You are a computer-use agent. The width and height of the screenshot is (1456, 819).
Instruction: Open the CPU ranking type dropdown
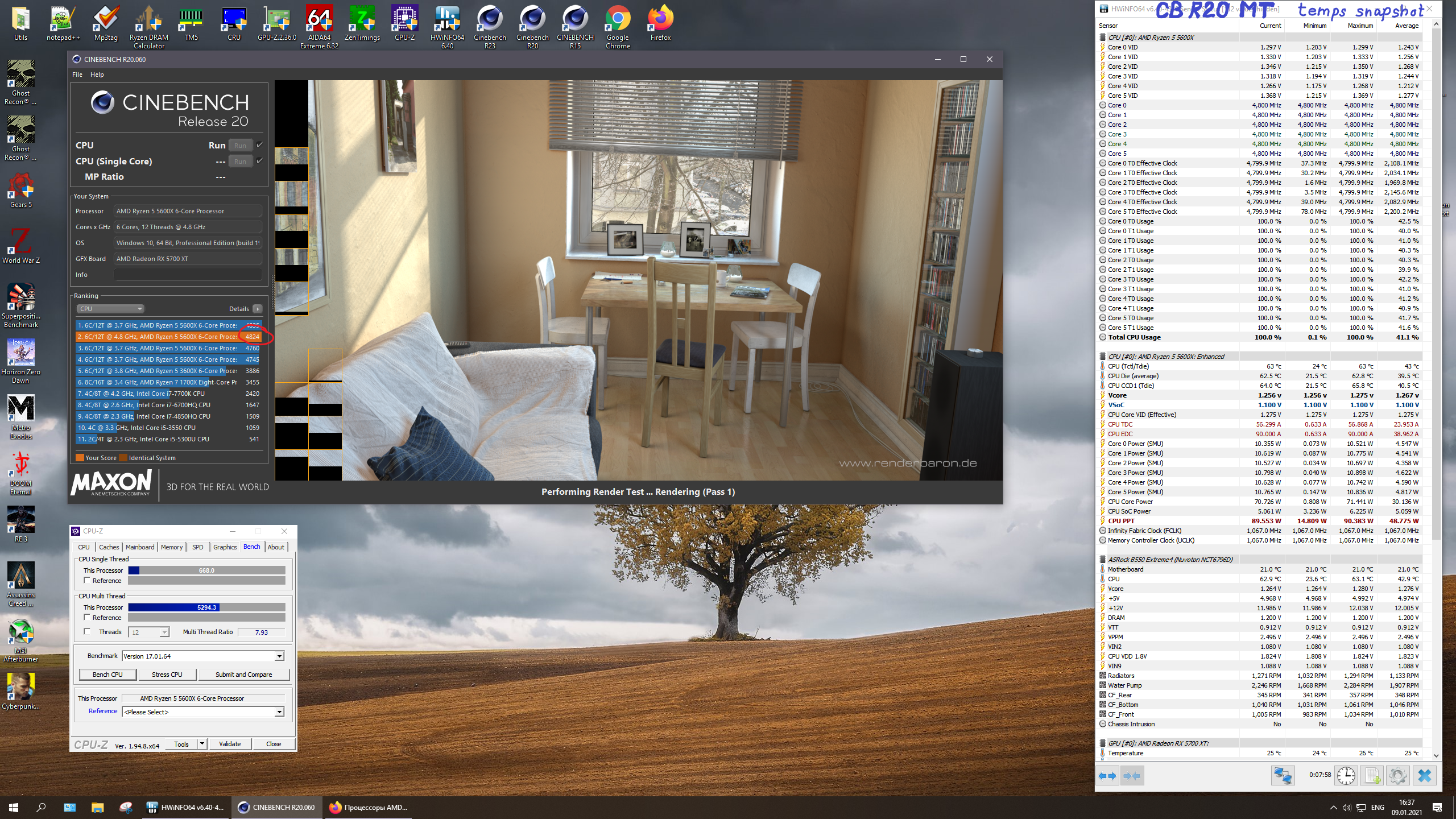tap(110, 309)
